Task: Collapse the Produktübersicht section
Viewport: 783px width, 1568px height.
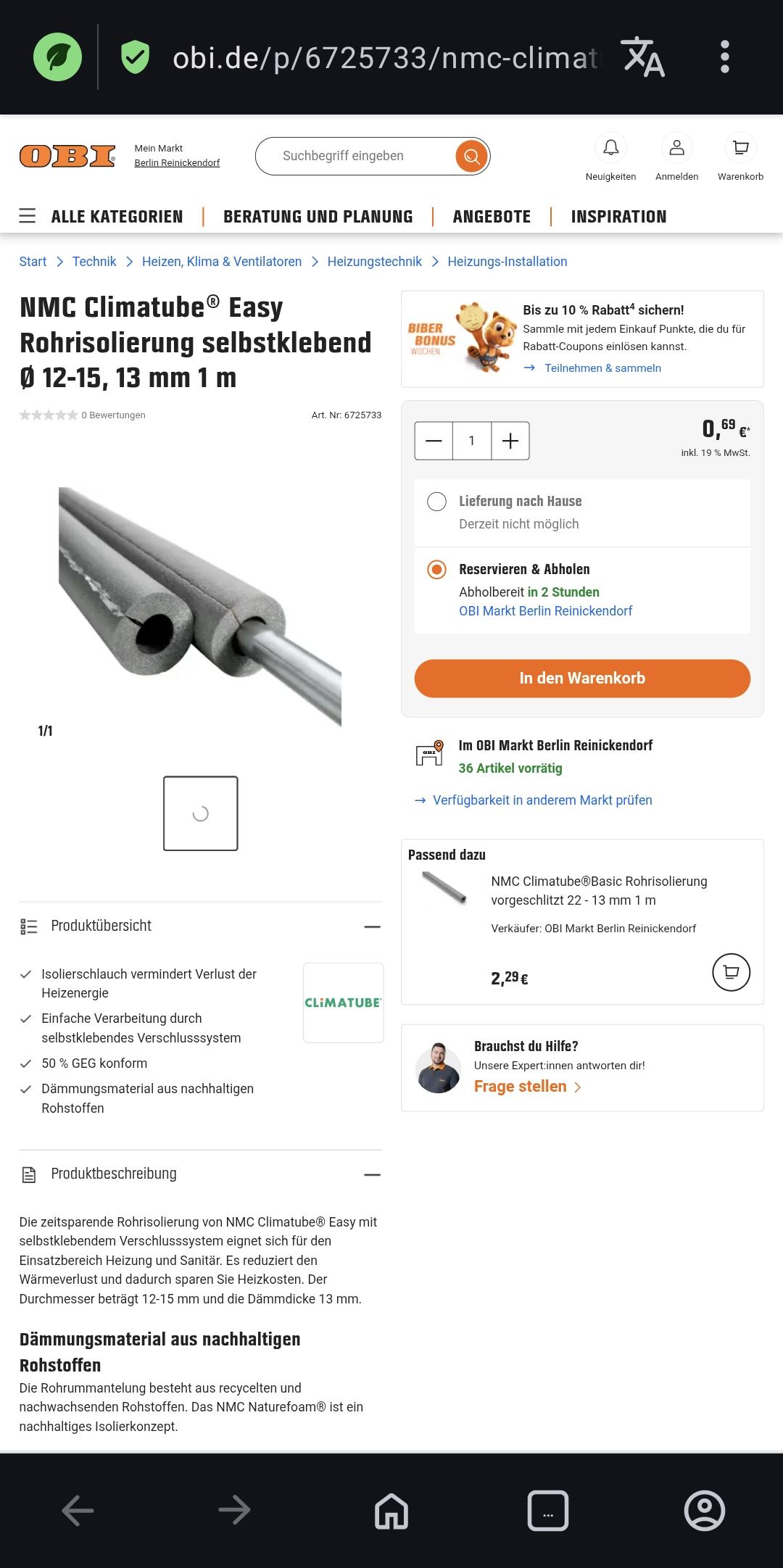Action: [372, 926]
